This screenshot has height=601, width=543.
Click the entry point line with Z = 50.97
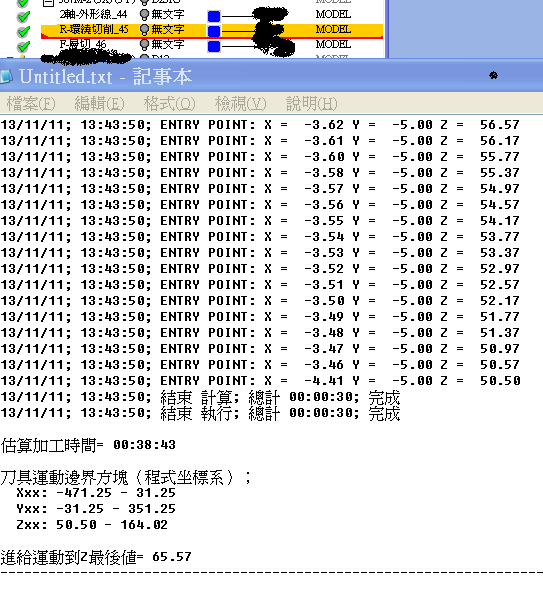[x=260, y=349]
